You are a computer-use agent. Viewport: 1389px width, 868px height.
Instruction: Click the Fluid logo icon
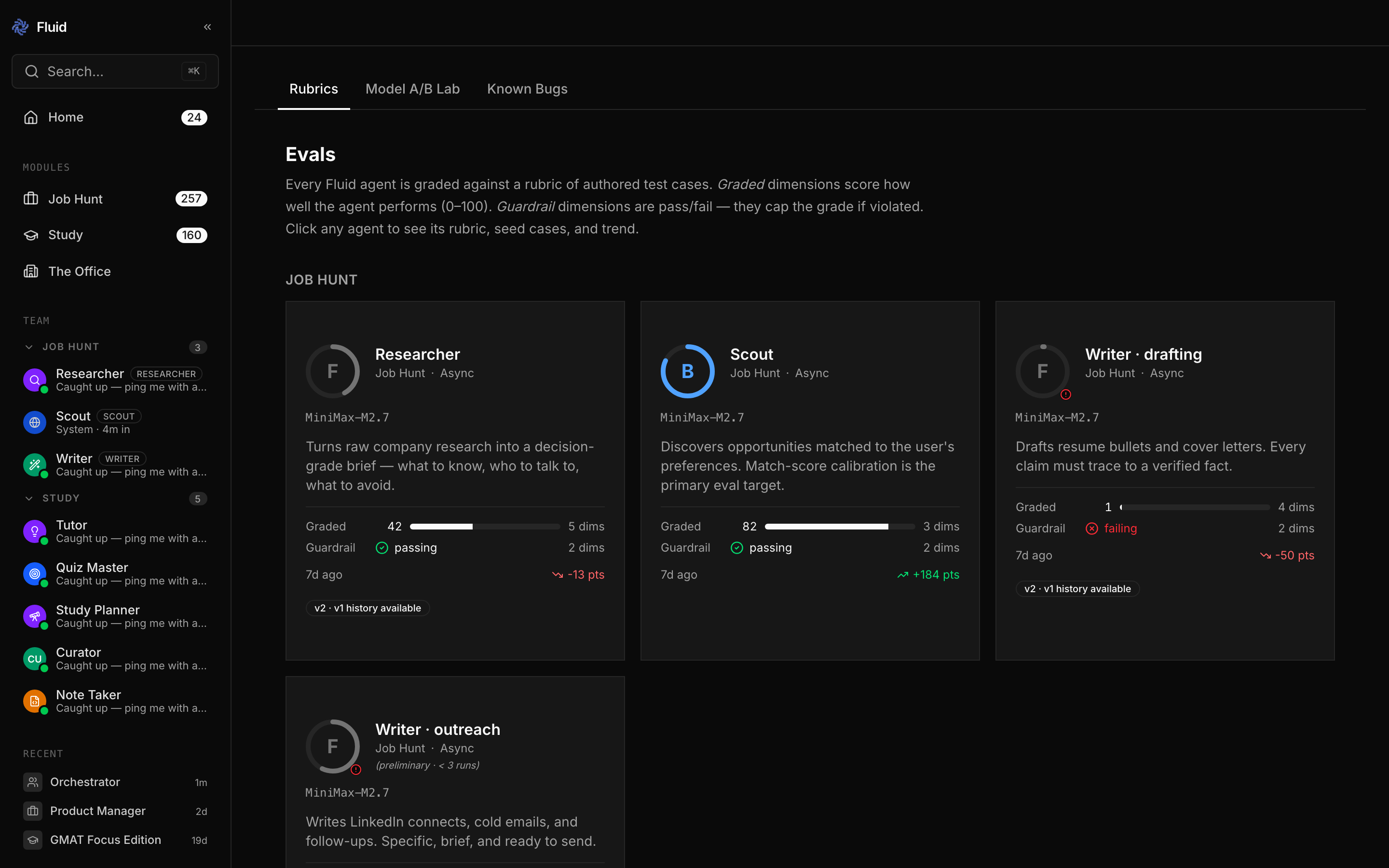click(20, 27)
